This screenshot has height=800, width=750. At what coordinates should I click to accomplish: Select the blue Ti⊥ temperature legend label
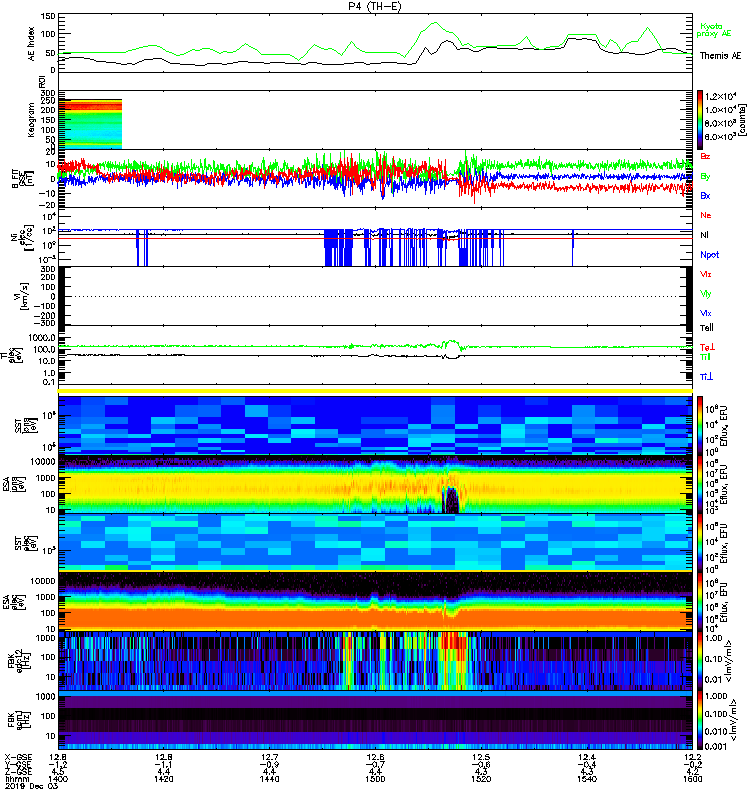click(706, 377)
